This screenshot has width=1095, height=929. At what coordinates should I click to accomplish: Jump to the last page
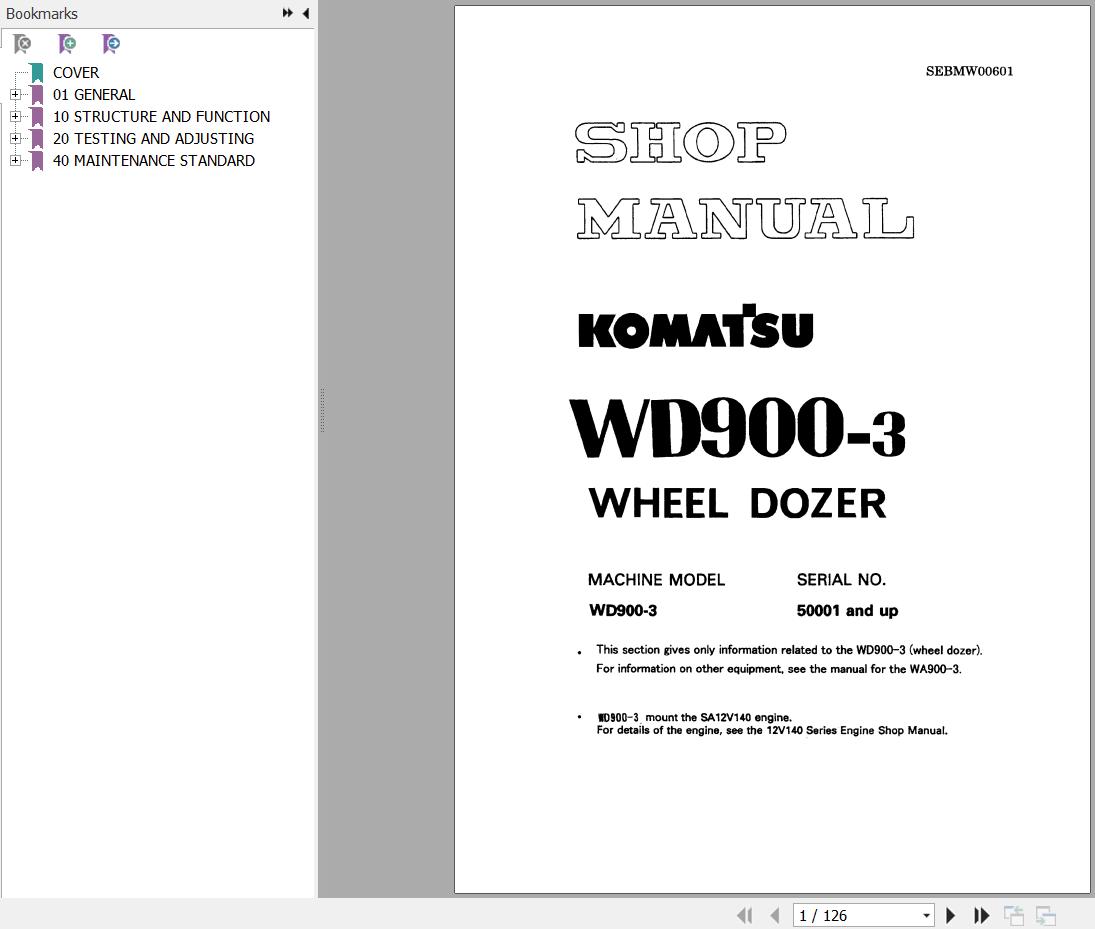click(x=981, y=915)
